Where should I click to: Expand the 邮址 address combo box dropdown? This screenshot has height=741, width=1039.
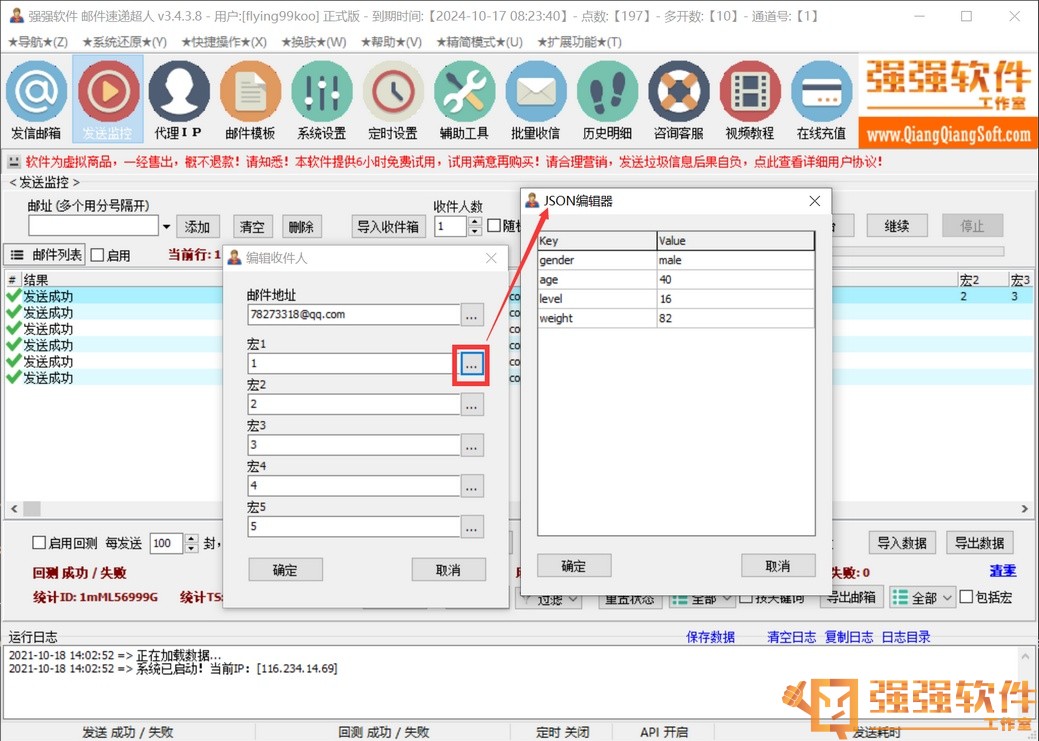click(x=166, y=227)
